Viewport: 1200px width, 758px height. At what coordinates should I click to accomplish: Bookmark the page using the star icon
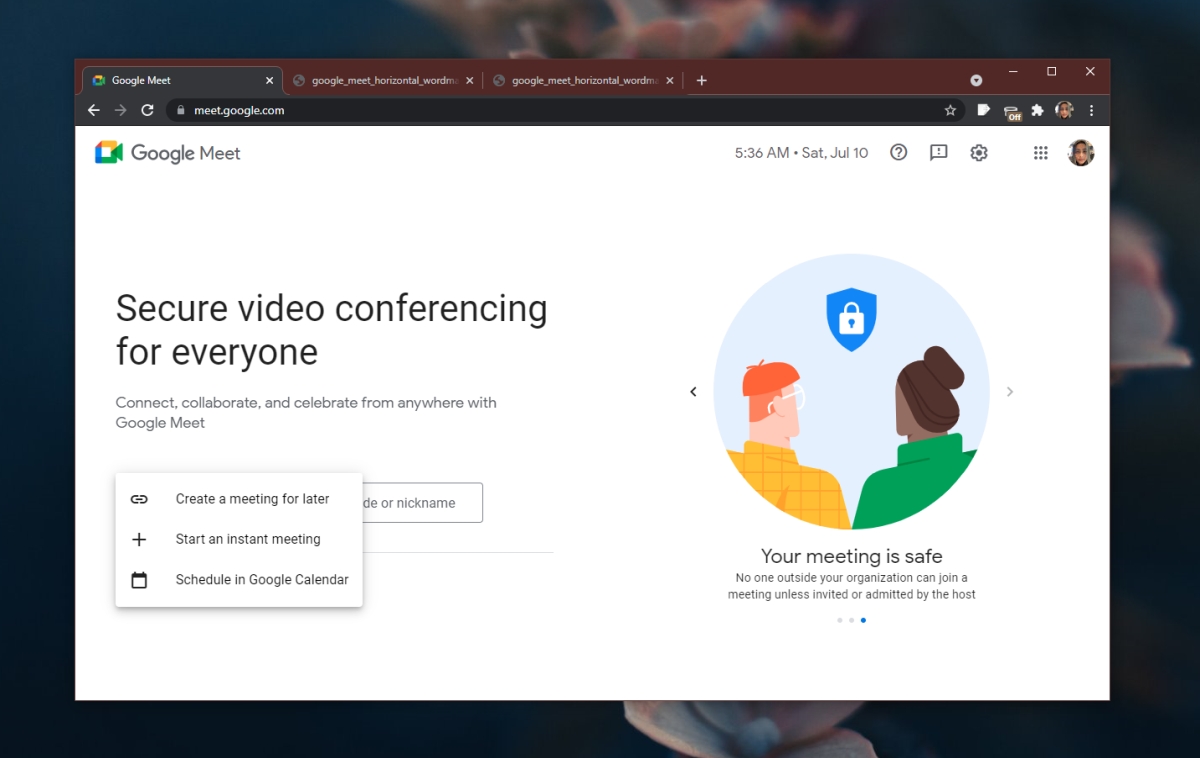(951, 110)
